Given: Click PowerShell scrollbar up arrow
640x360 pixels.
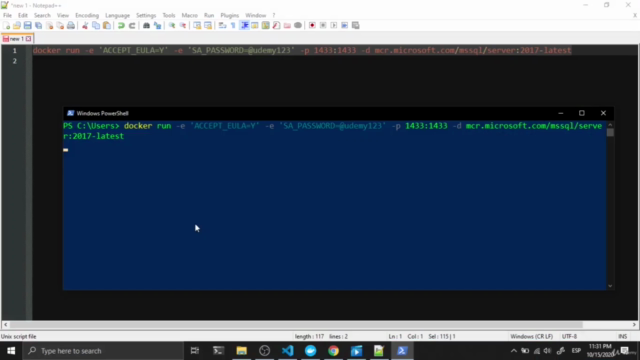Looking at the screenshot, I should 610,124.
